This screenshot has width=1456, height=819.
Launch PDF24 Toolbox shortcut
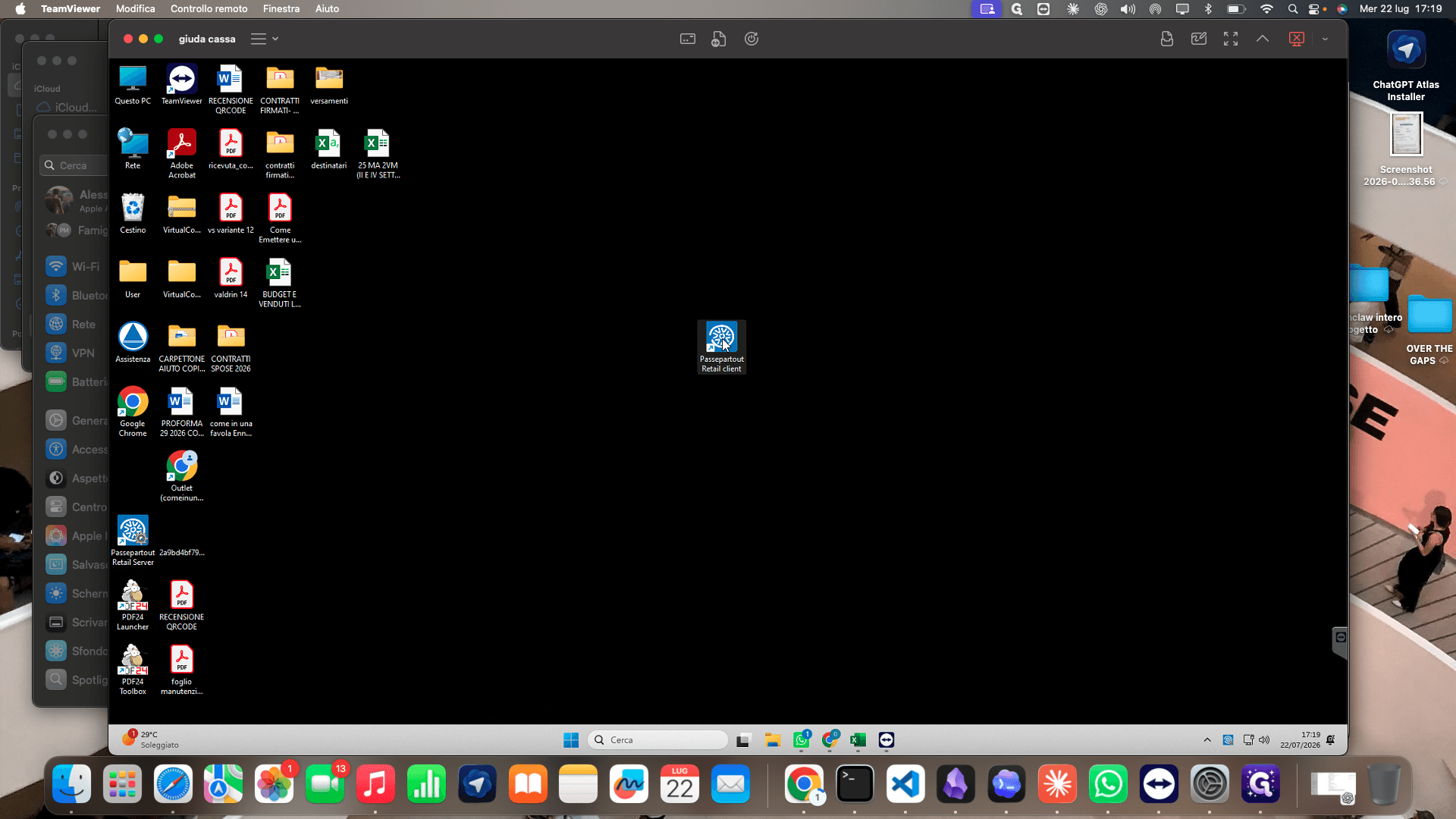tap(133, 670)
